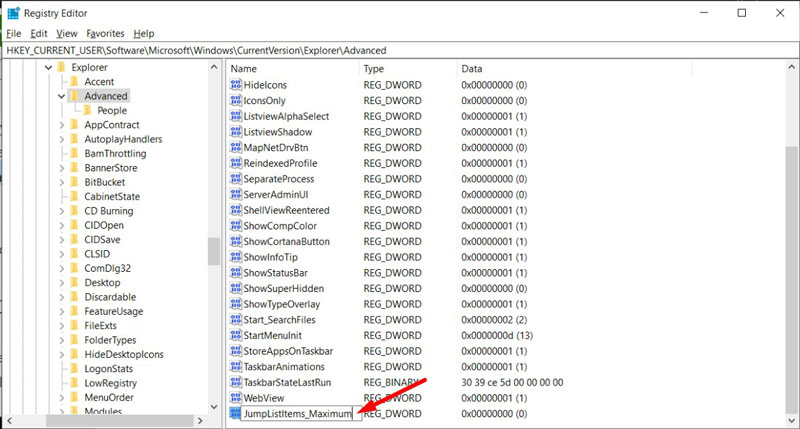Expand the FeatureUsage tree node
Viewport: 800px width, 429px height.
pyautogui.click(x=62, y=311)
